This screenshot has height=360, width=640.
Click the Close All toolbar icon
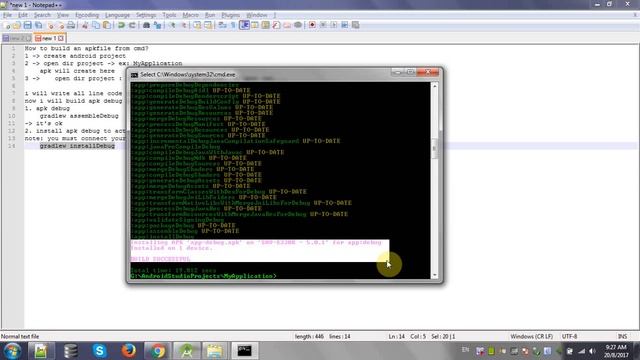coord(61,25)
